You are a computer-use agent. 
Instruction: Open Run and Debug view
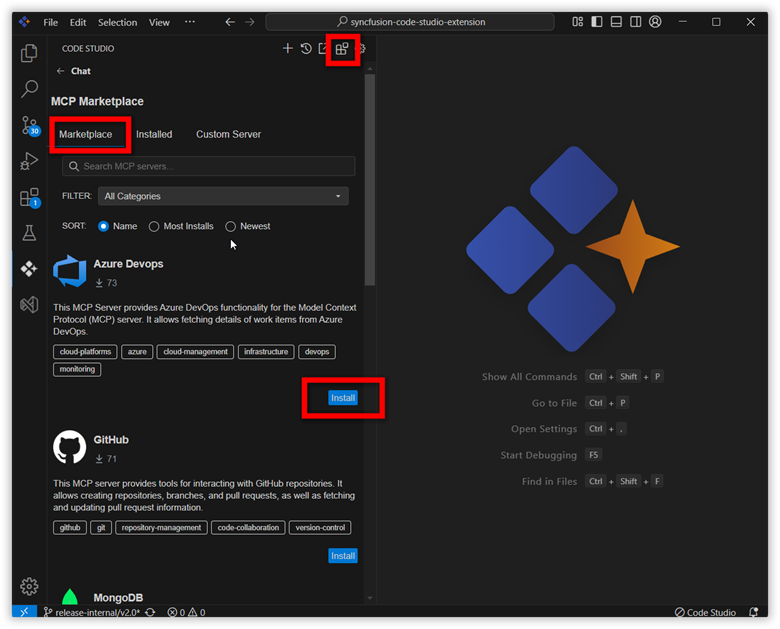click(x=29, y=161)
